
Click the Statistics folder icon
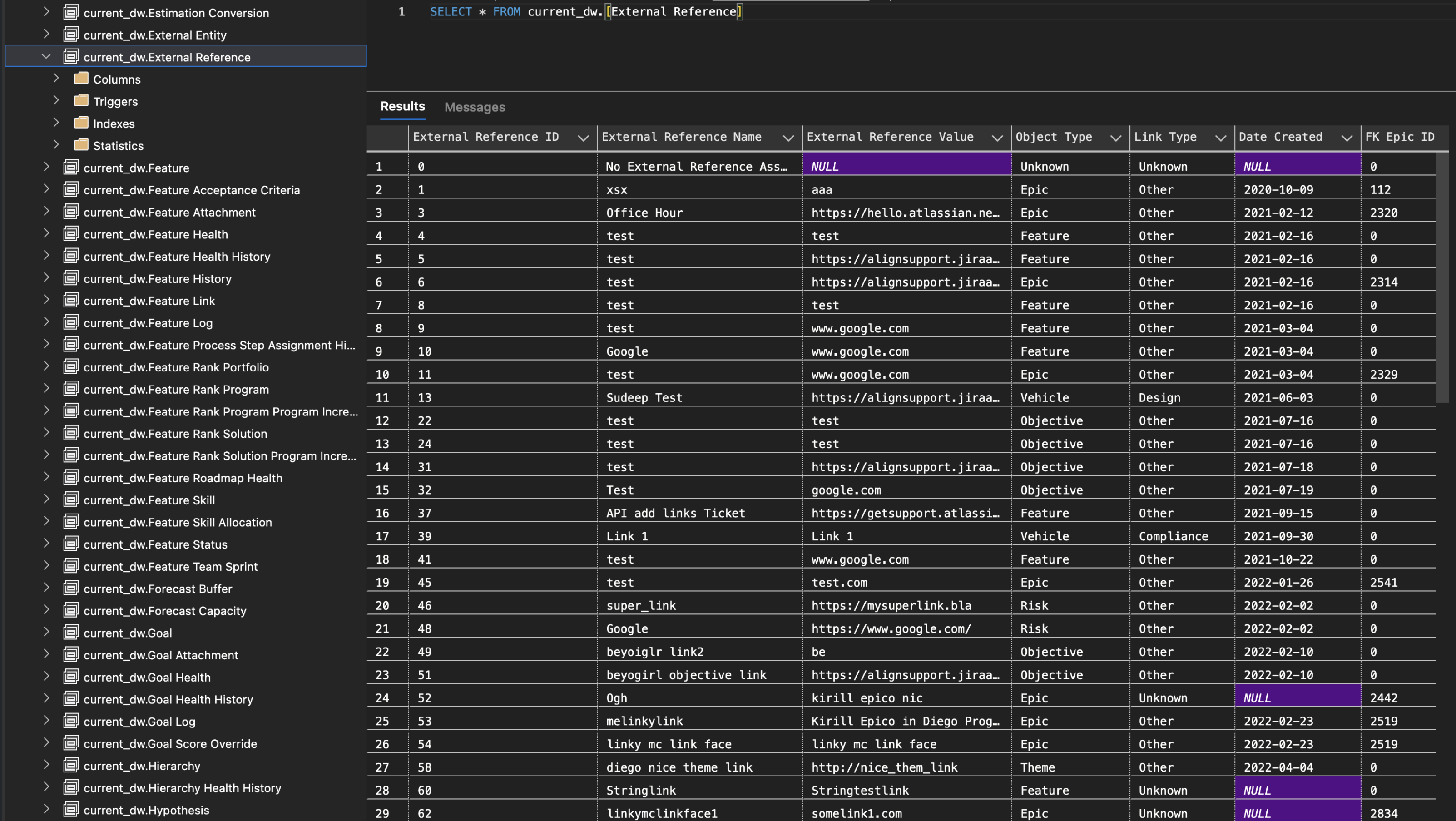[x=81, y=145]
